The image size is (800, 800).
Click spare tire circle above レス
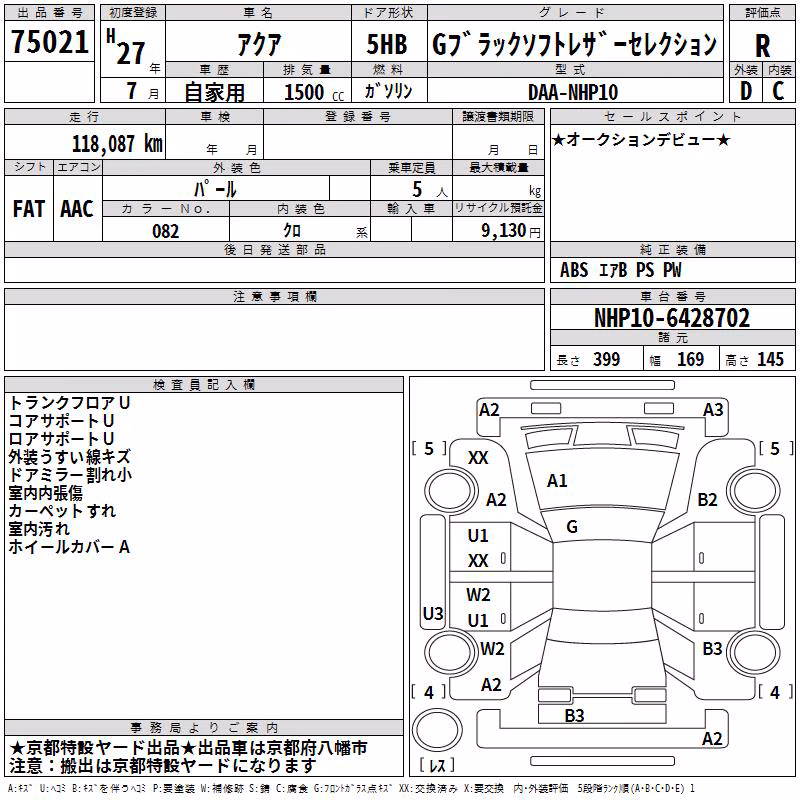tap(437, 730)
